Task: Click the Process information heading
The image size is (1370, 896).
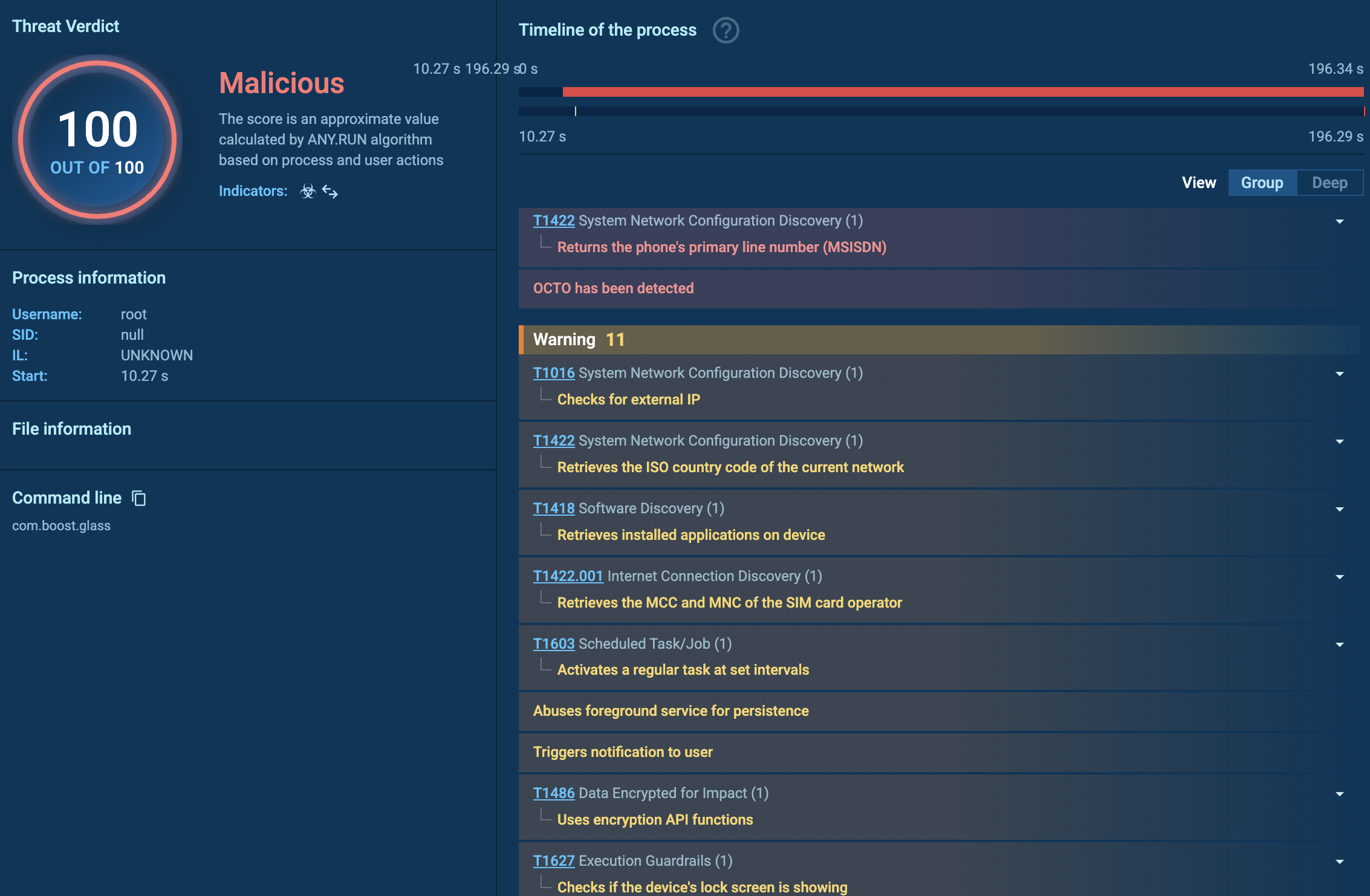Action: 89,278
